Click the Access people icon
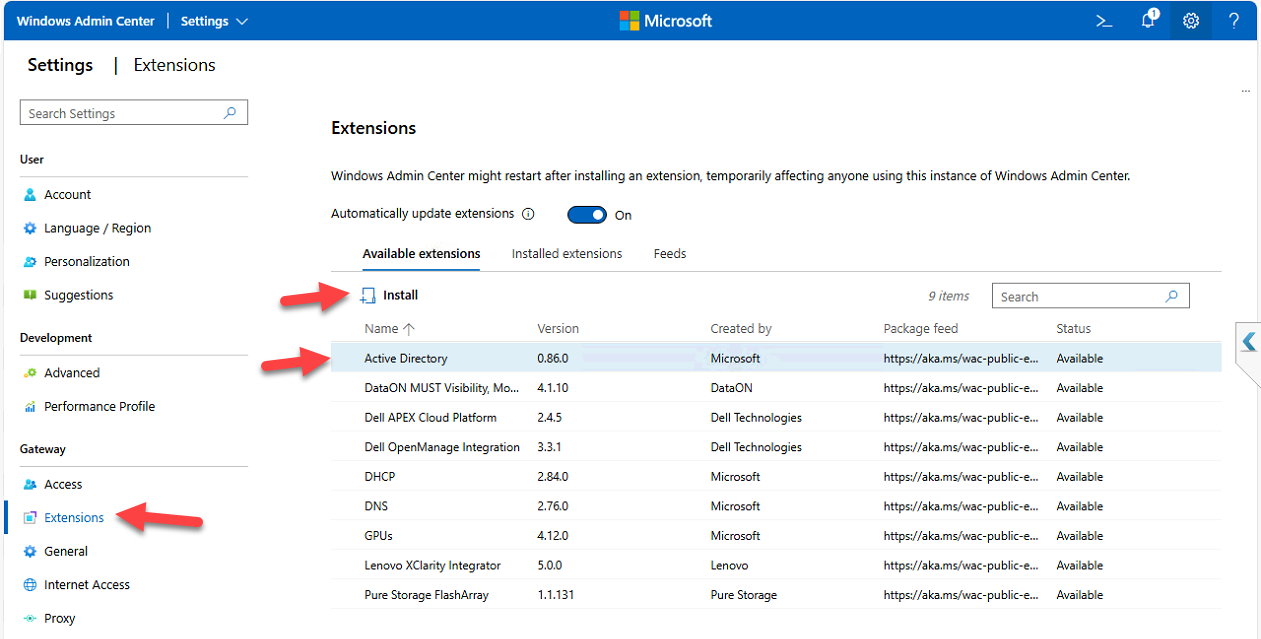This screenshot has height=639, width=1261. (x=30, y=485)
